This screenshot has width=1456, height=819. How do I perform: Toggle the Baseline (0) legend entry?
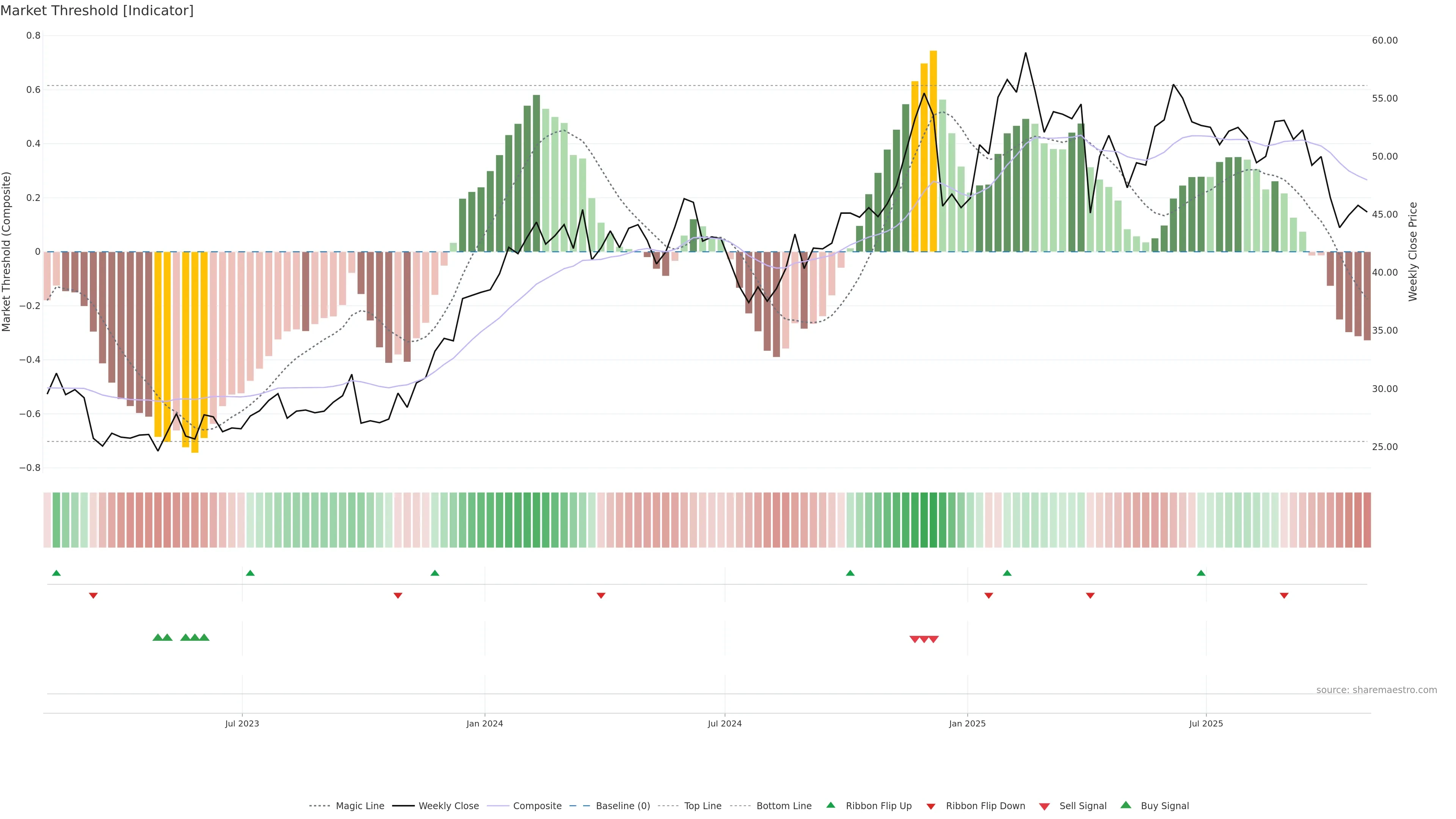[x=622, y=806]
